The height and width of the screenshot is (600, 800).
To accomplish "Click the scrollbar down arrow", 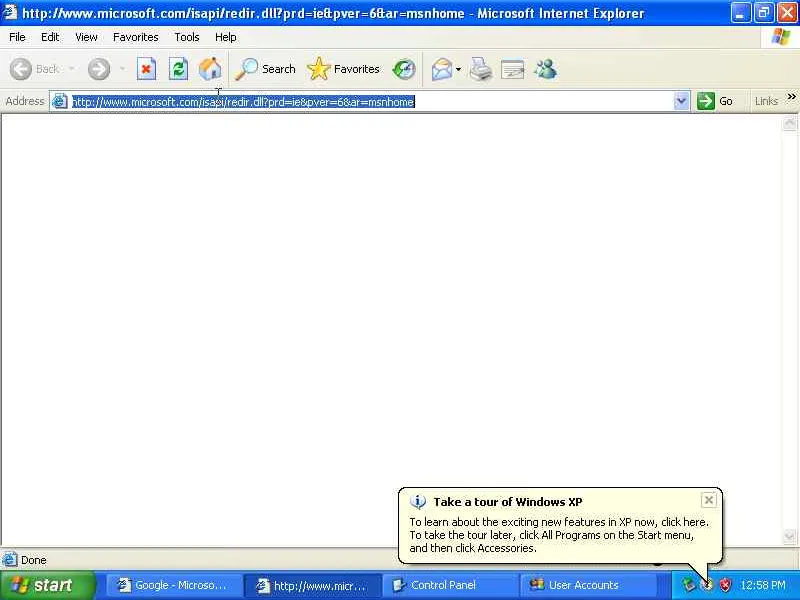I will click(x=789, y=536).
